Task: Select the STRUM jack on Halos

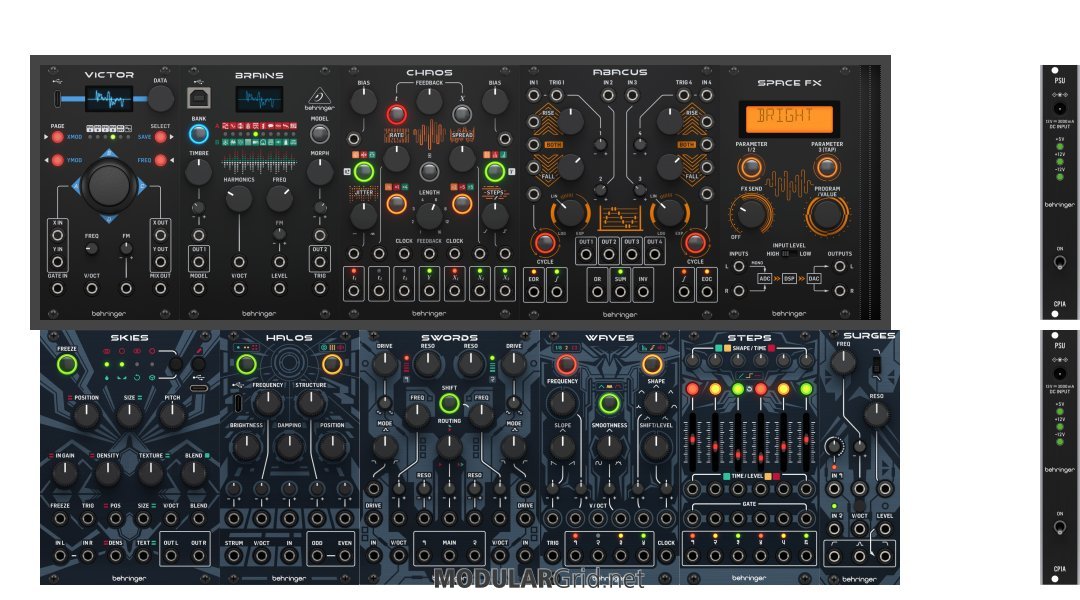Action: pyautogui.click(x=233, y=555)
